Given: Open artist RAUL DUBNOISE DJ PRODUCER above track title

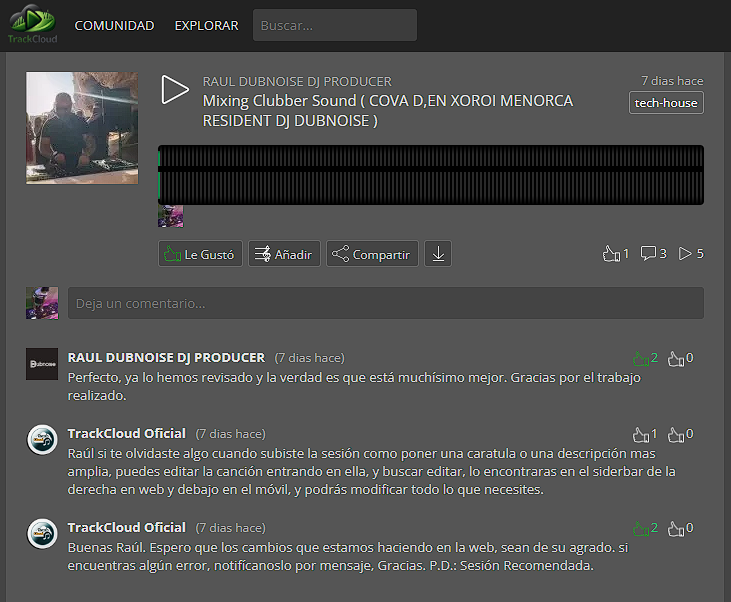Looking at the screenshot, I should [297, 82].
